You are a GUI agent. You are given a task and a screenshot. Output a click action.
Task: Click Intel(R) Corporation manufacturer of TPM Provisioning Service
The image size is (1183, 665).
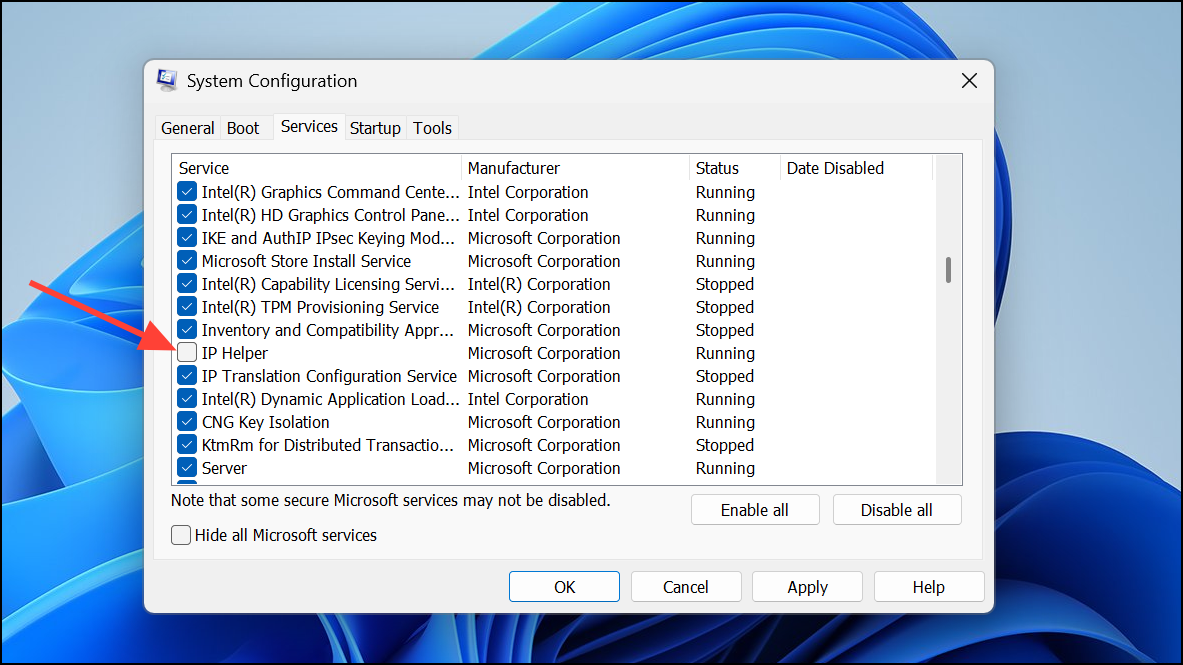pos(539,308)
